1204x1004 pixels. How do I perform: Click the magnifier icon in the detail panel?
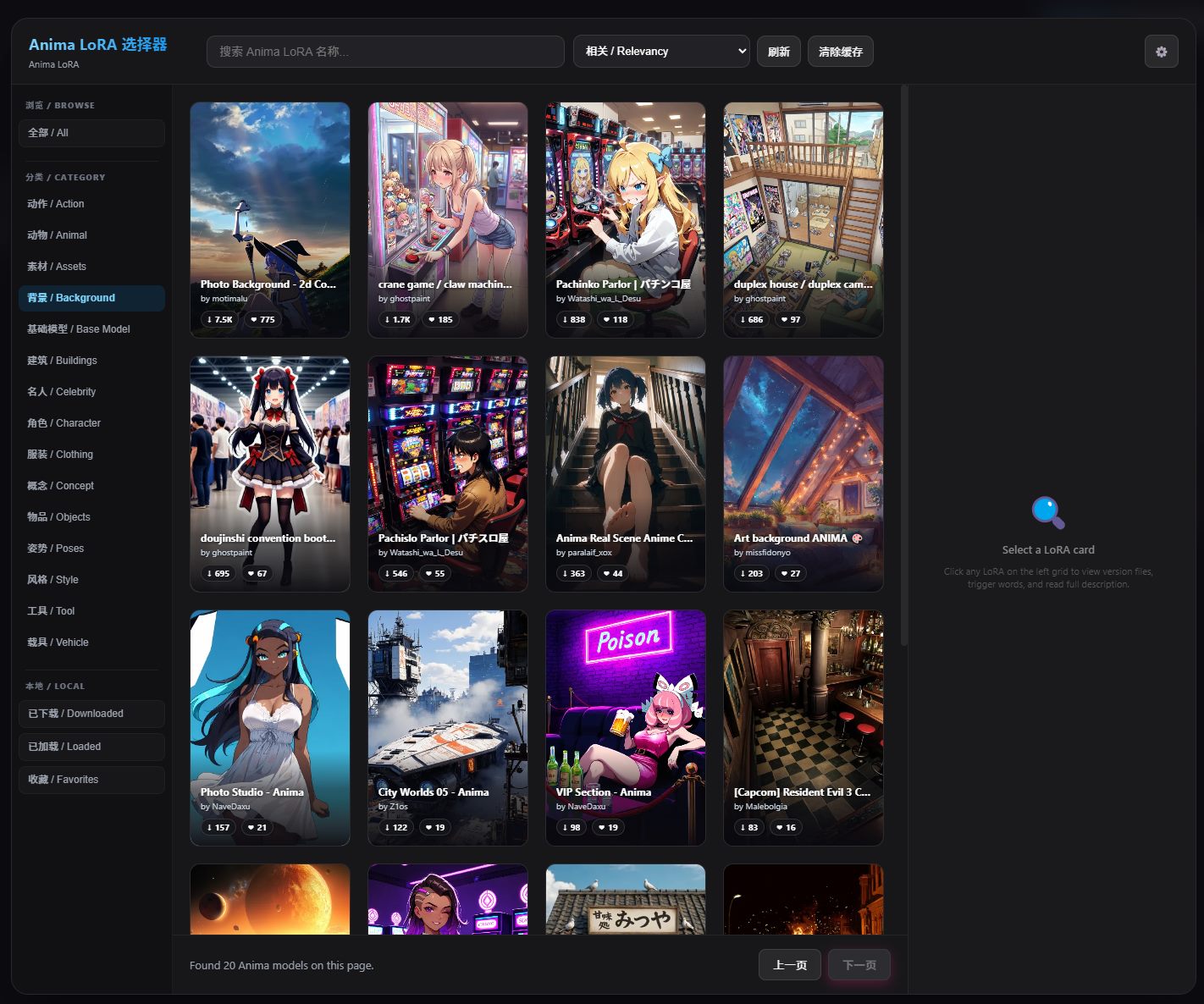[1048, 513]
